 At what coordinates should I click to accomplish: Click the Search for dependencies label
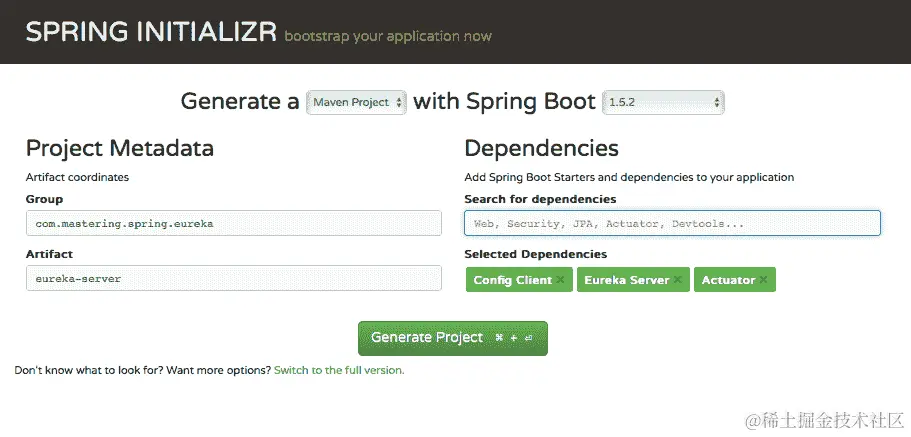540,199
